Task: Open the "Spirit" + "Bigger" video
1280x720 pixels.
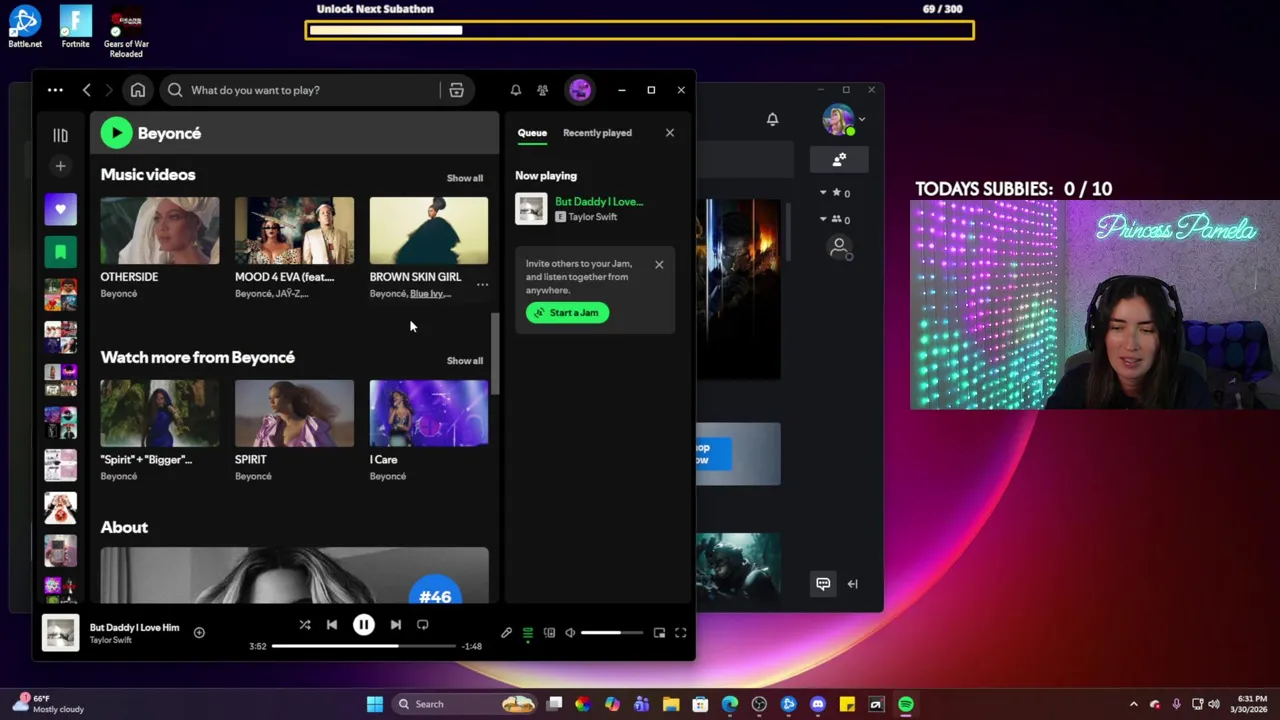Action: [x=159, y=413]
